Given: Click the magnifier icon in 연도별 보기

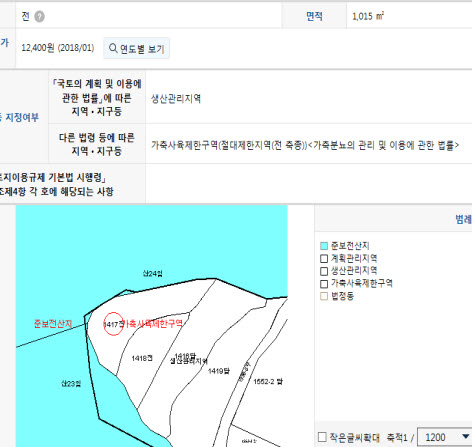Looking at the screenshot, I should tap(113, 48).
